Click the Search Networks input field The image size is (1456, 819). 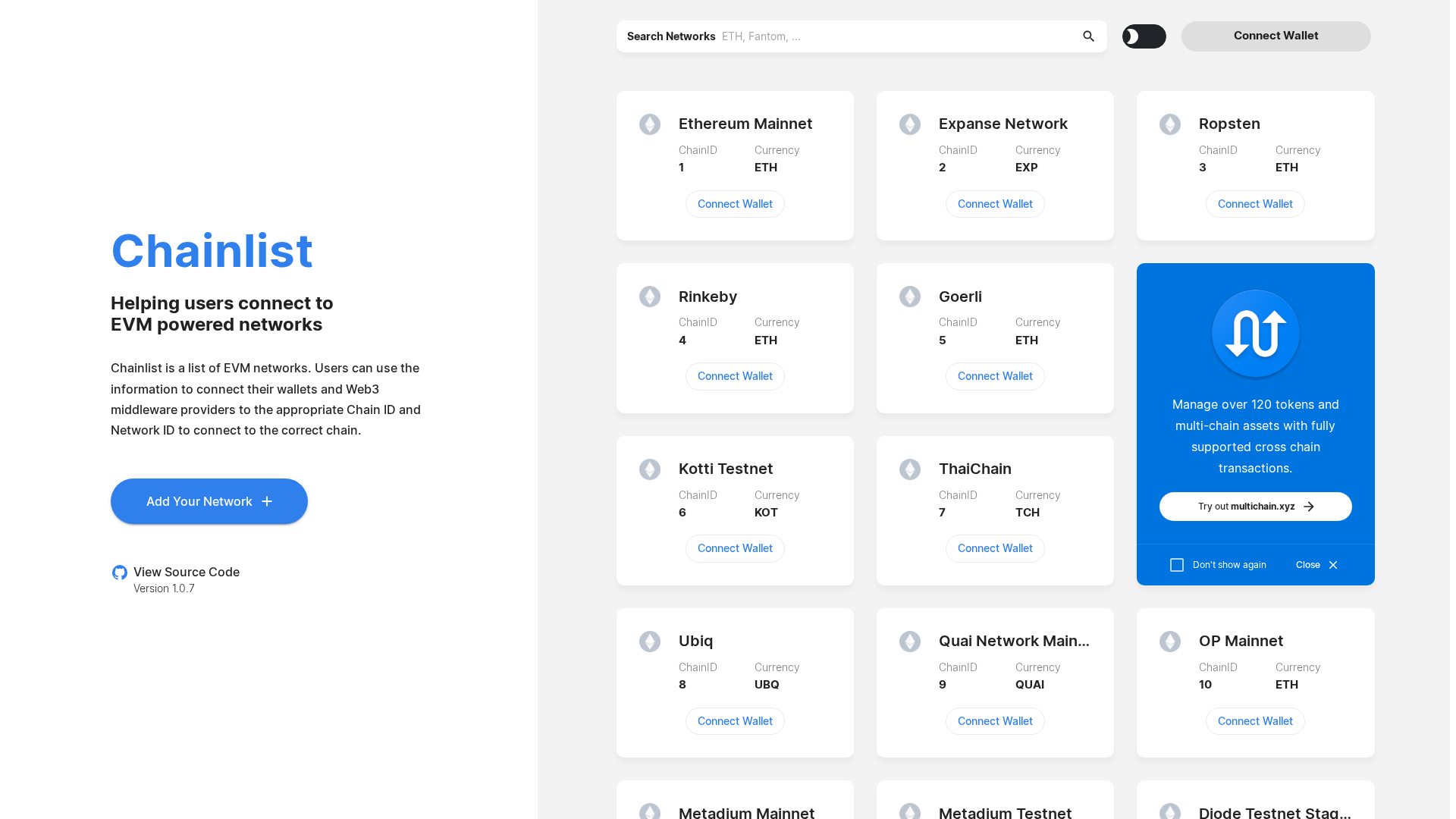pyautogui.click(x=861, y=36)
